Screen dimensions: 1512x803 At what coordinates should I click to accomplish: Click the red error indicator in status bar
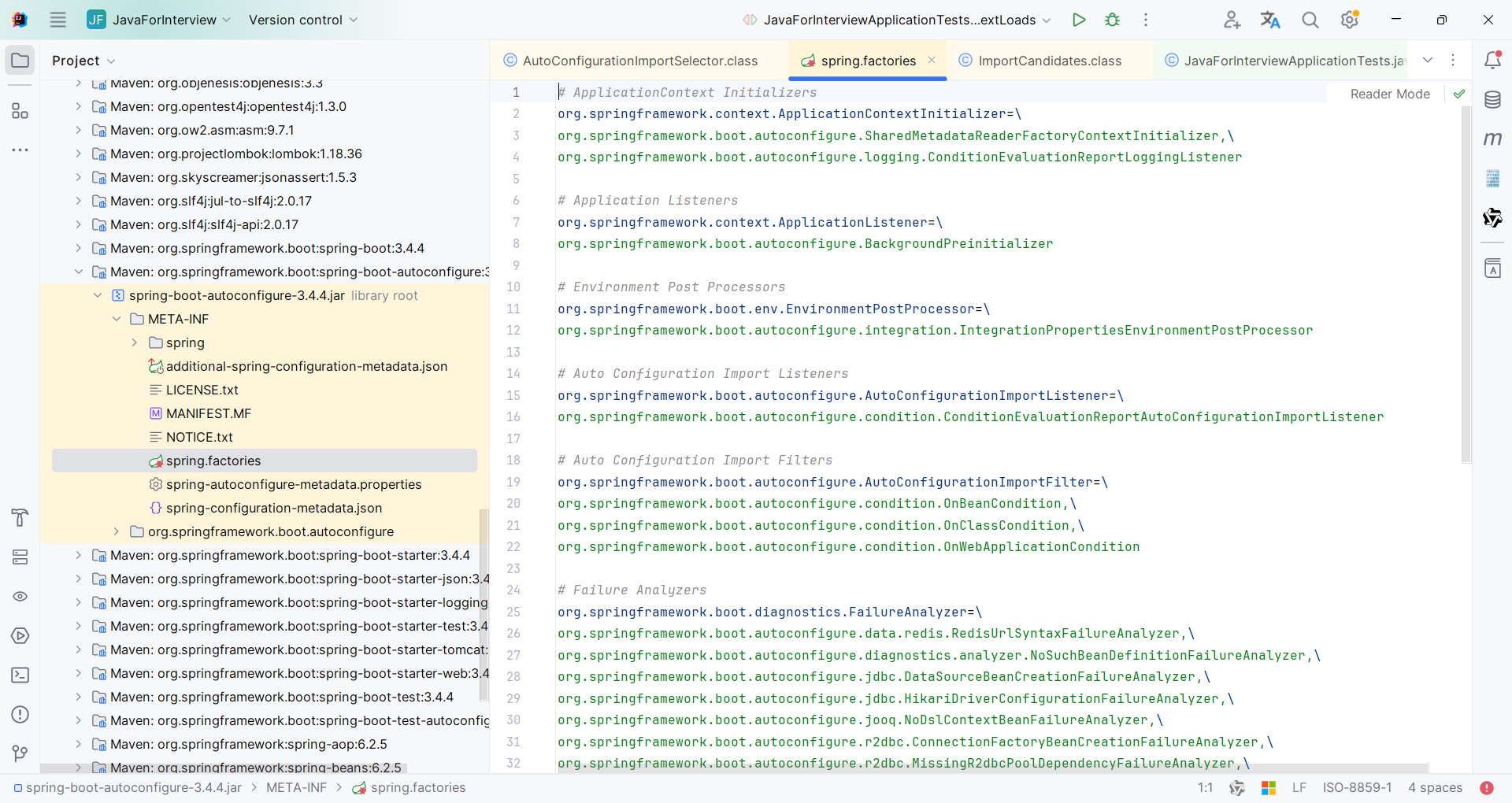tap(1487, 788)
